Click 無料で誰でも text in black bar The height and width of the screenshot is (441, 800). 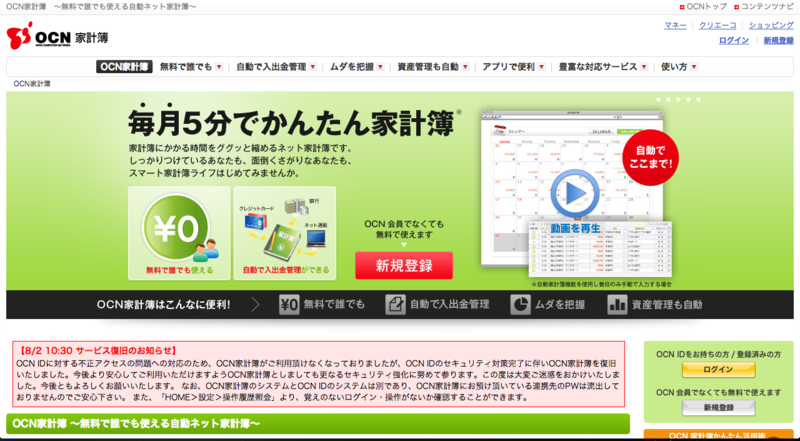pyautogui.click(x=334, y=305)
